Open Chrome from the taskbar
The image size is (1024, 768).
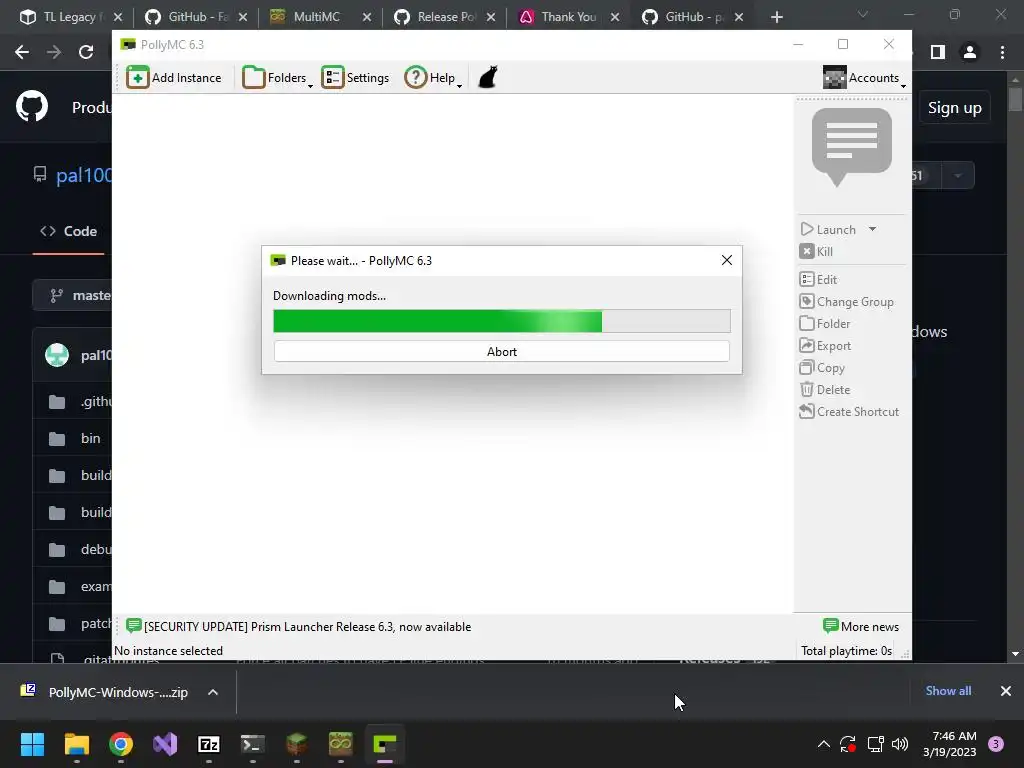coord(121,744)
